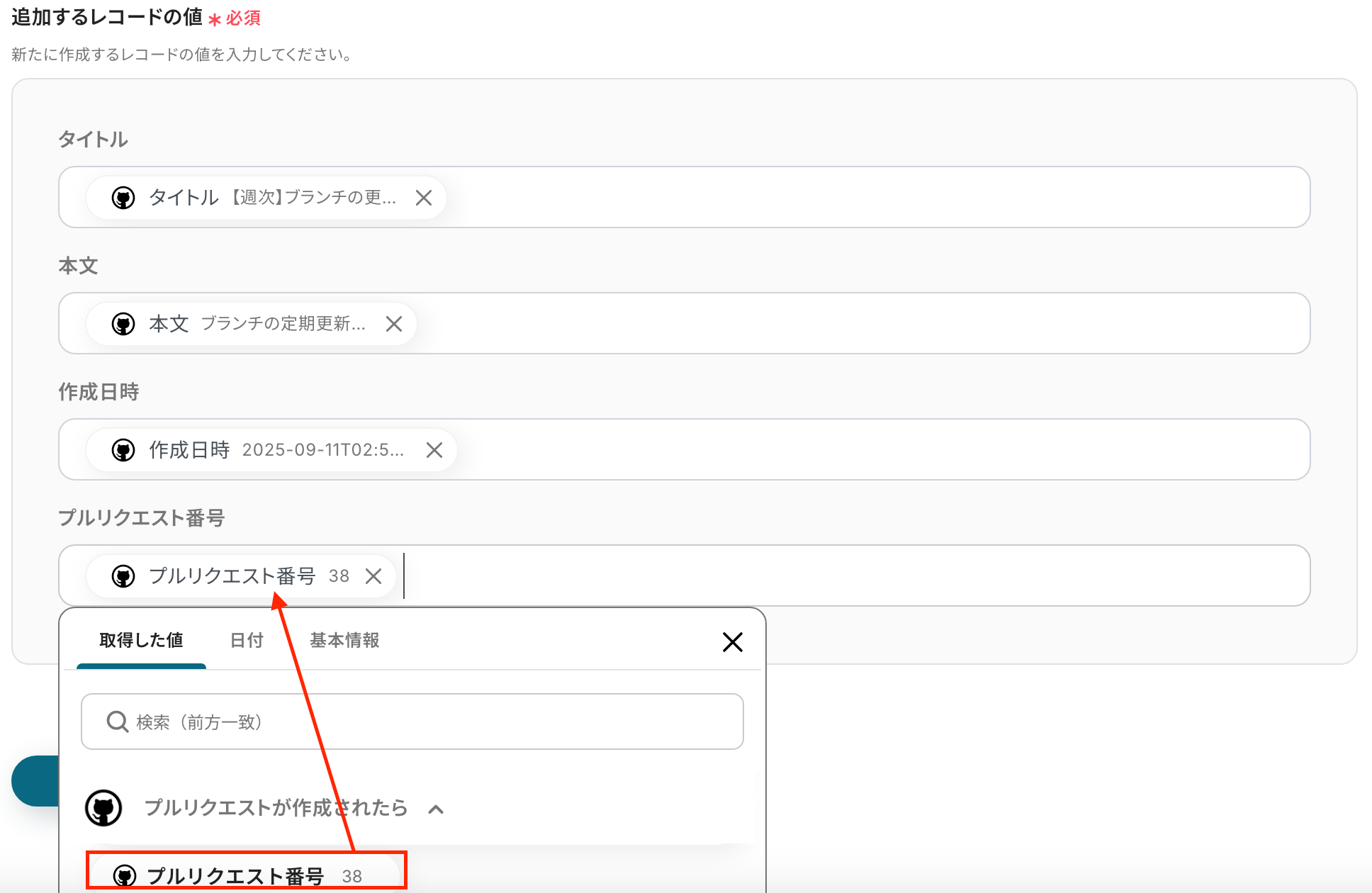Collapse the プルリクエストが作成されたら section chevron
1372x893 pixels.
click(436, 809)
